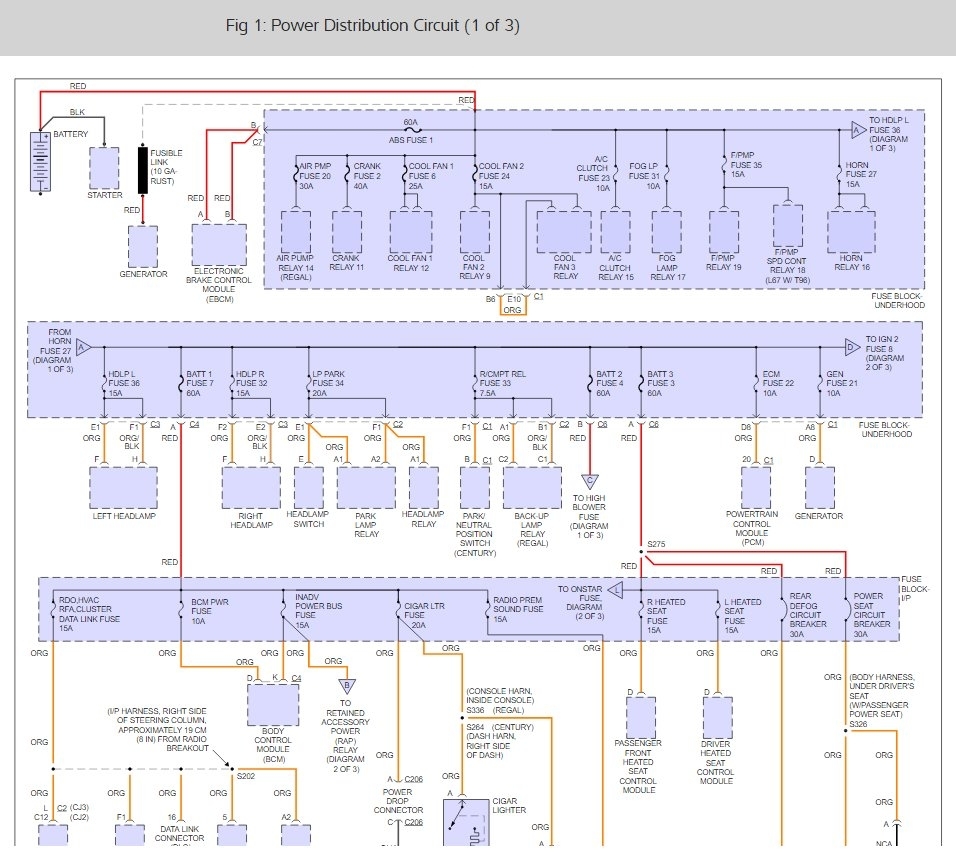
Task: Click the 'FOG LP FUSE 31 10A' label
Action: 644,176
